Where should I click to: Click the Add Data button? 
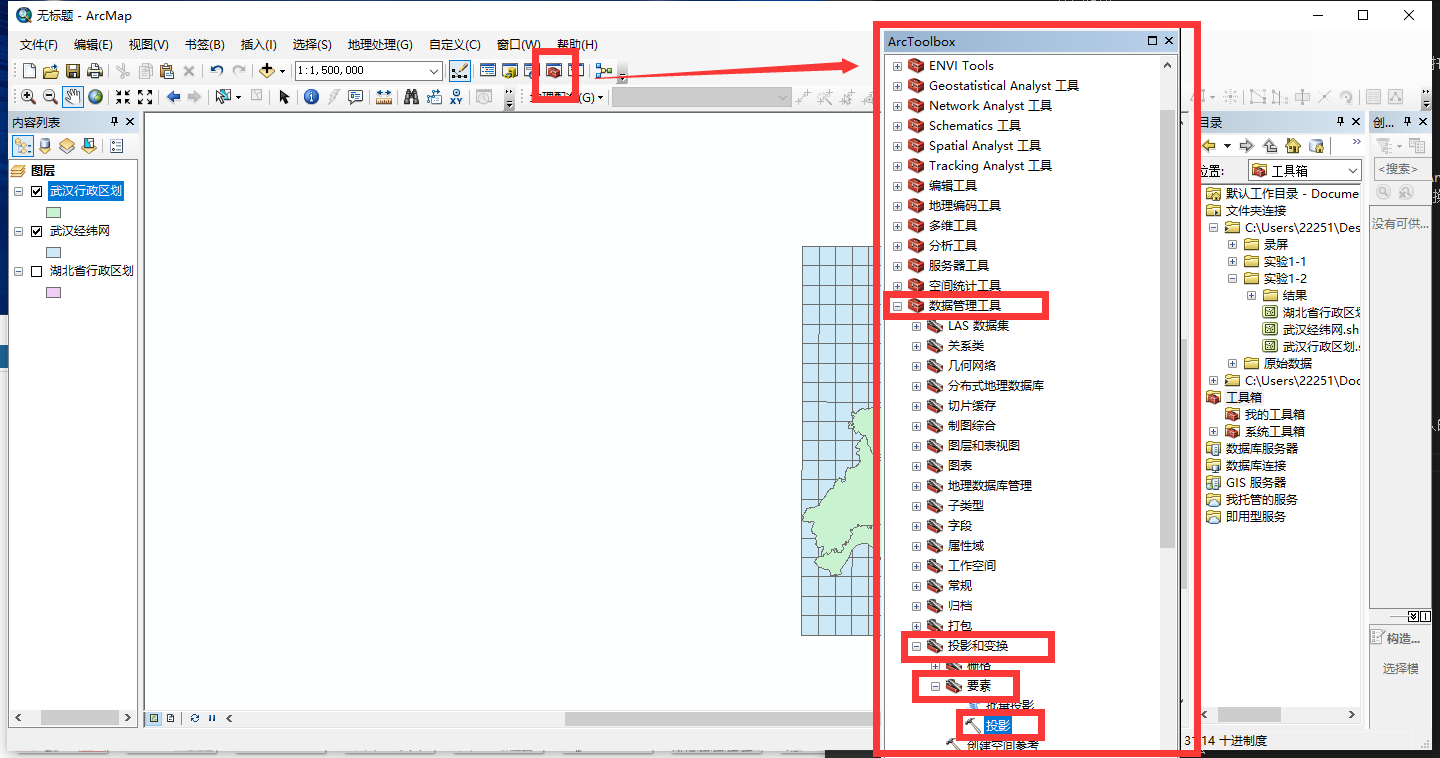pos(266,71)
